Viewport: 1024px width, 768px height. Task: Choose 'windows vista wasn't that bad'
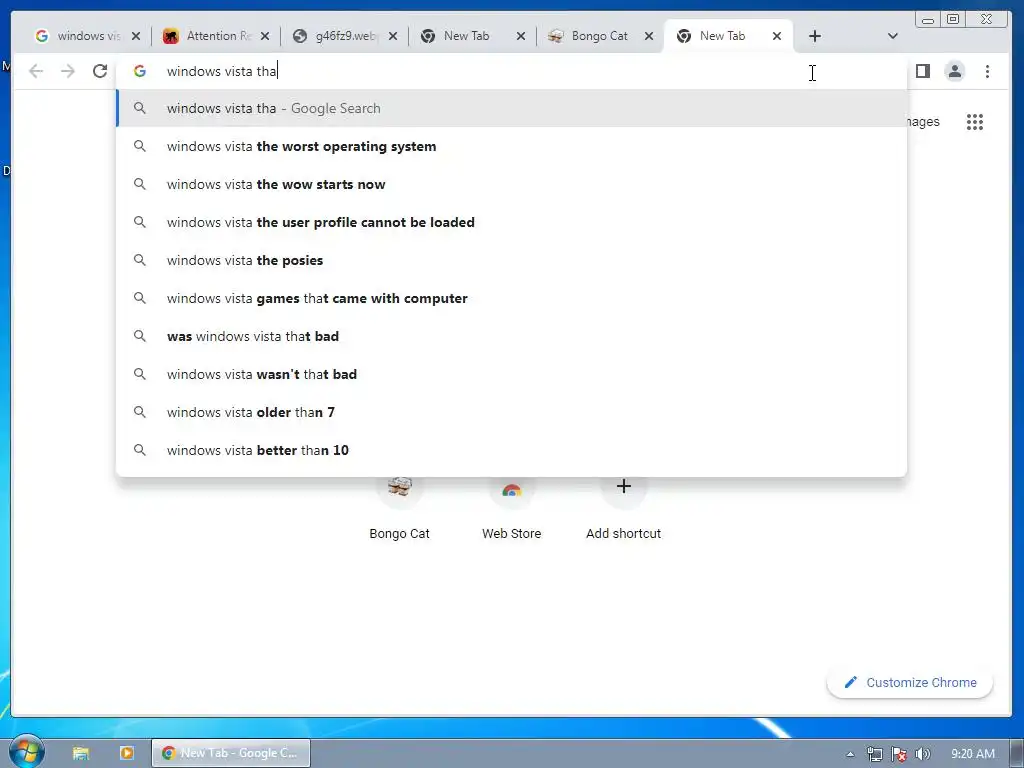pos(511,374)
